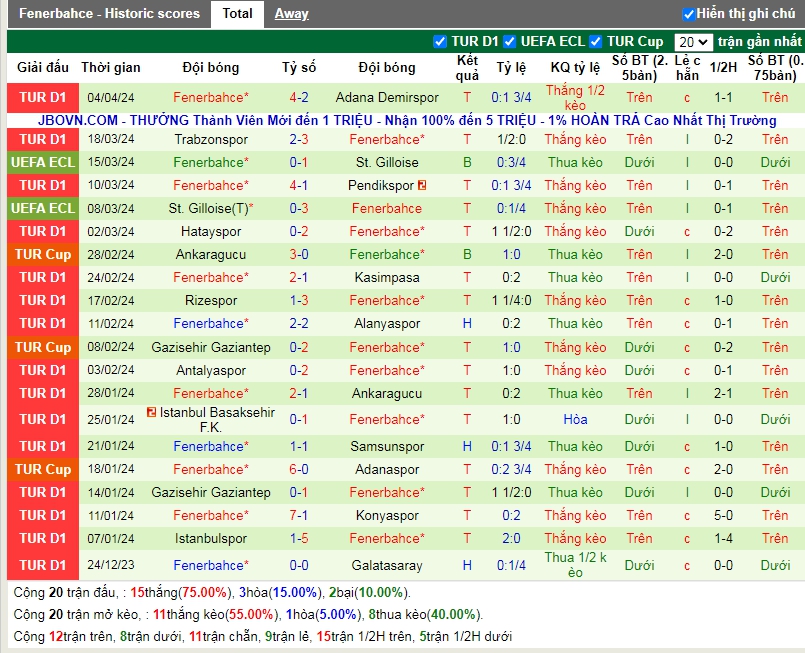Click the Samsunspor team name

pyautogui.click(x=386, y=446)
